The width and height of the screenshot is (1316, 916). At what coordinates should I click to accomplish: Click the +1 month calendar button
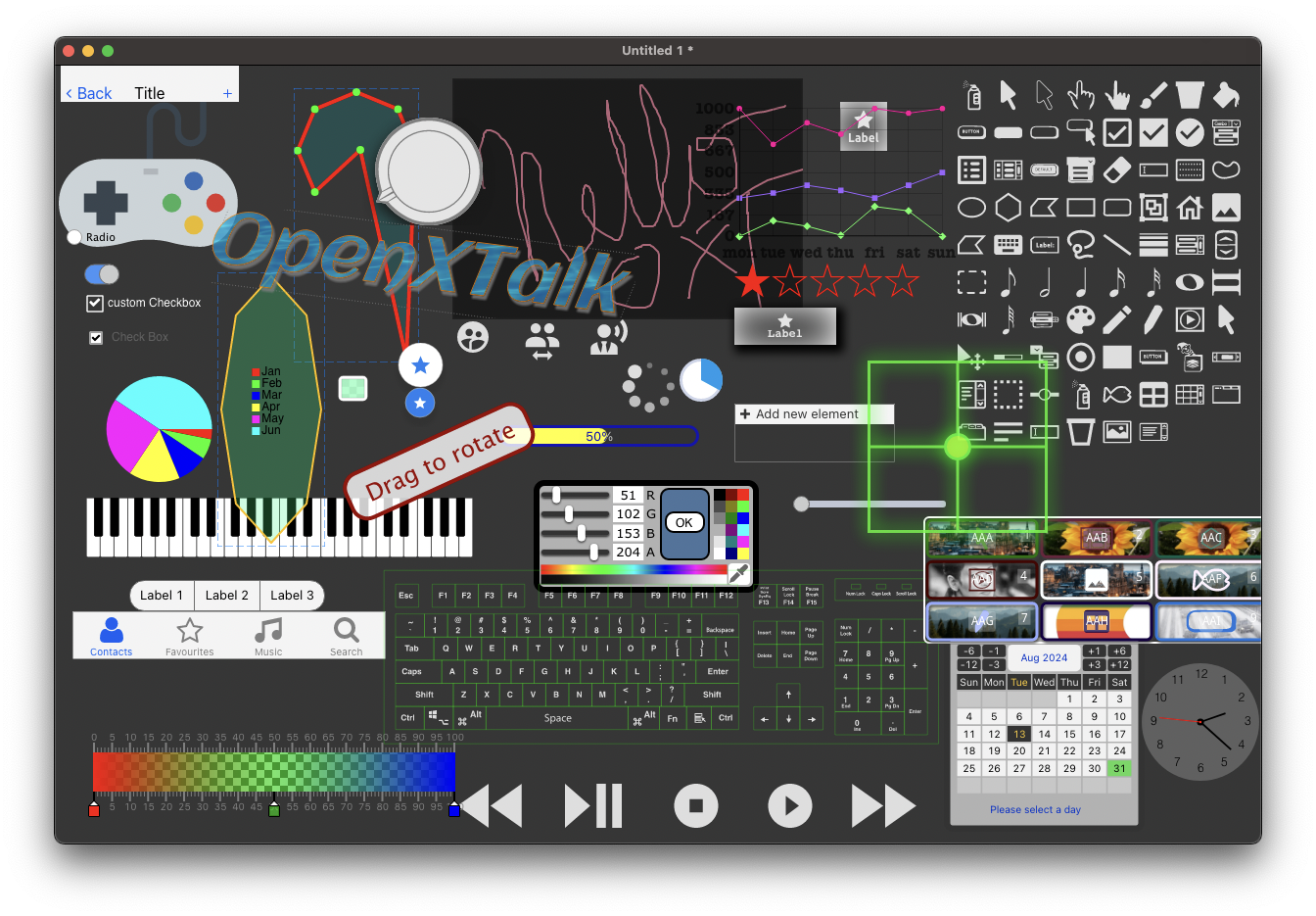click(x=1095, y=651)
